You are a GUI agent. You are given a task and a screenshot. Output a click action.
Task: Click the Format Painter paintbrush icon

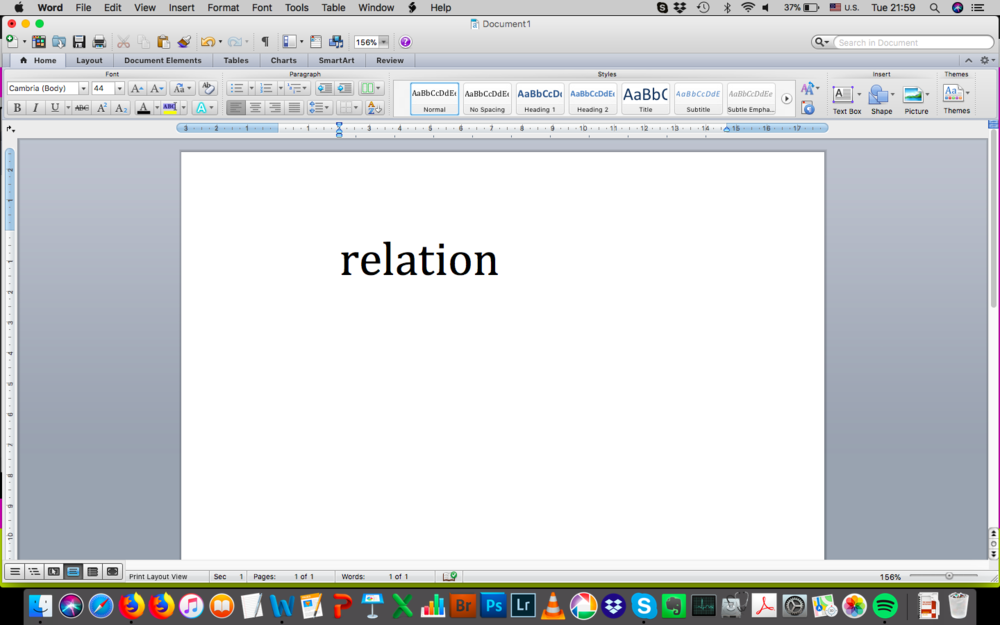(x=184, y=42)
